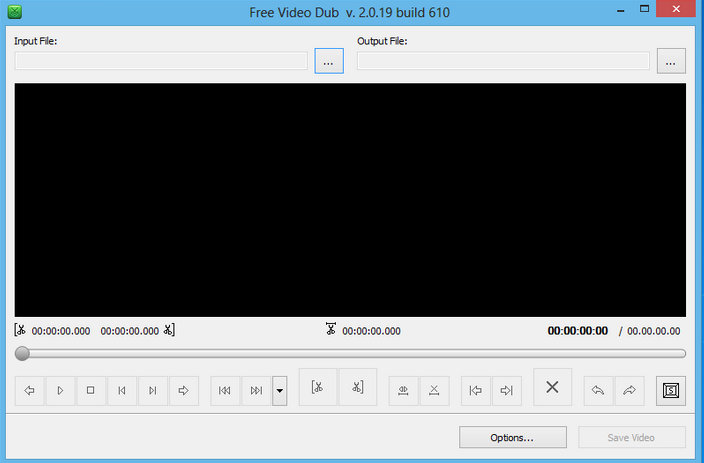This screenshot has width=704, height=463.
Task: Click the left arrow step-back button
Action: tap(30, 391)
